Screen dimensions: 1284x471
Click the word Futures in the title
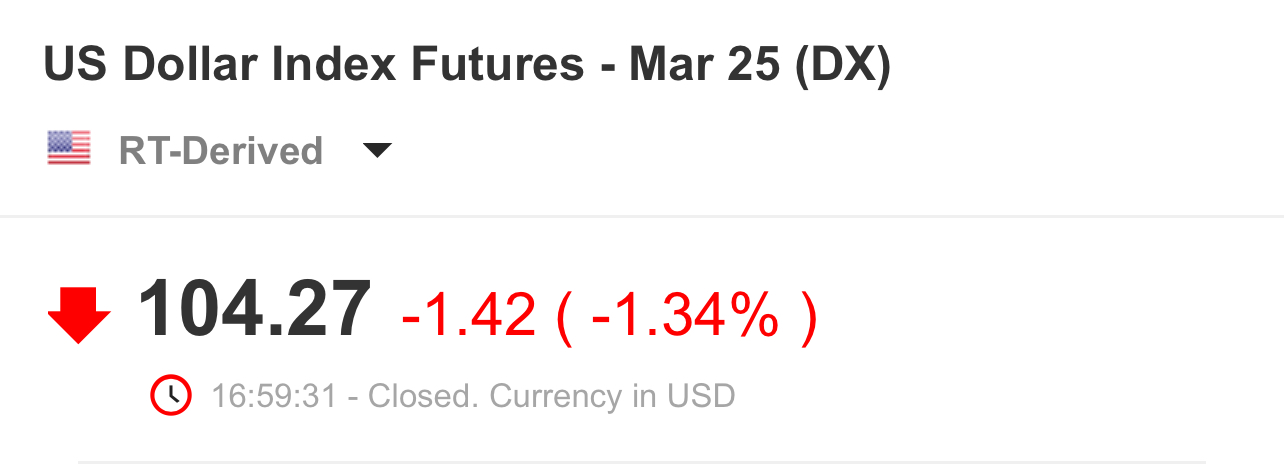click(497, 66)
